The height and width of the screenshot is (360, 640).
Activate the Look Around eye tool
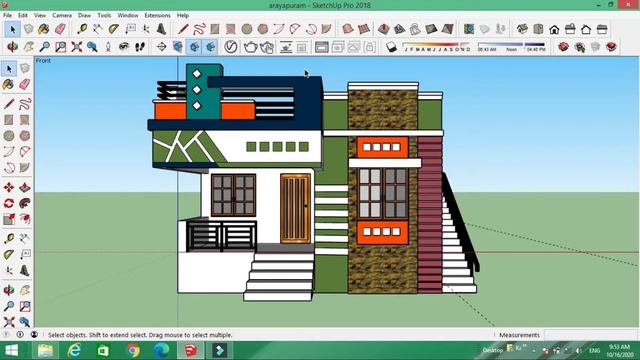click(124, 47)
